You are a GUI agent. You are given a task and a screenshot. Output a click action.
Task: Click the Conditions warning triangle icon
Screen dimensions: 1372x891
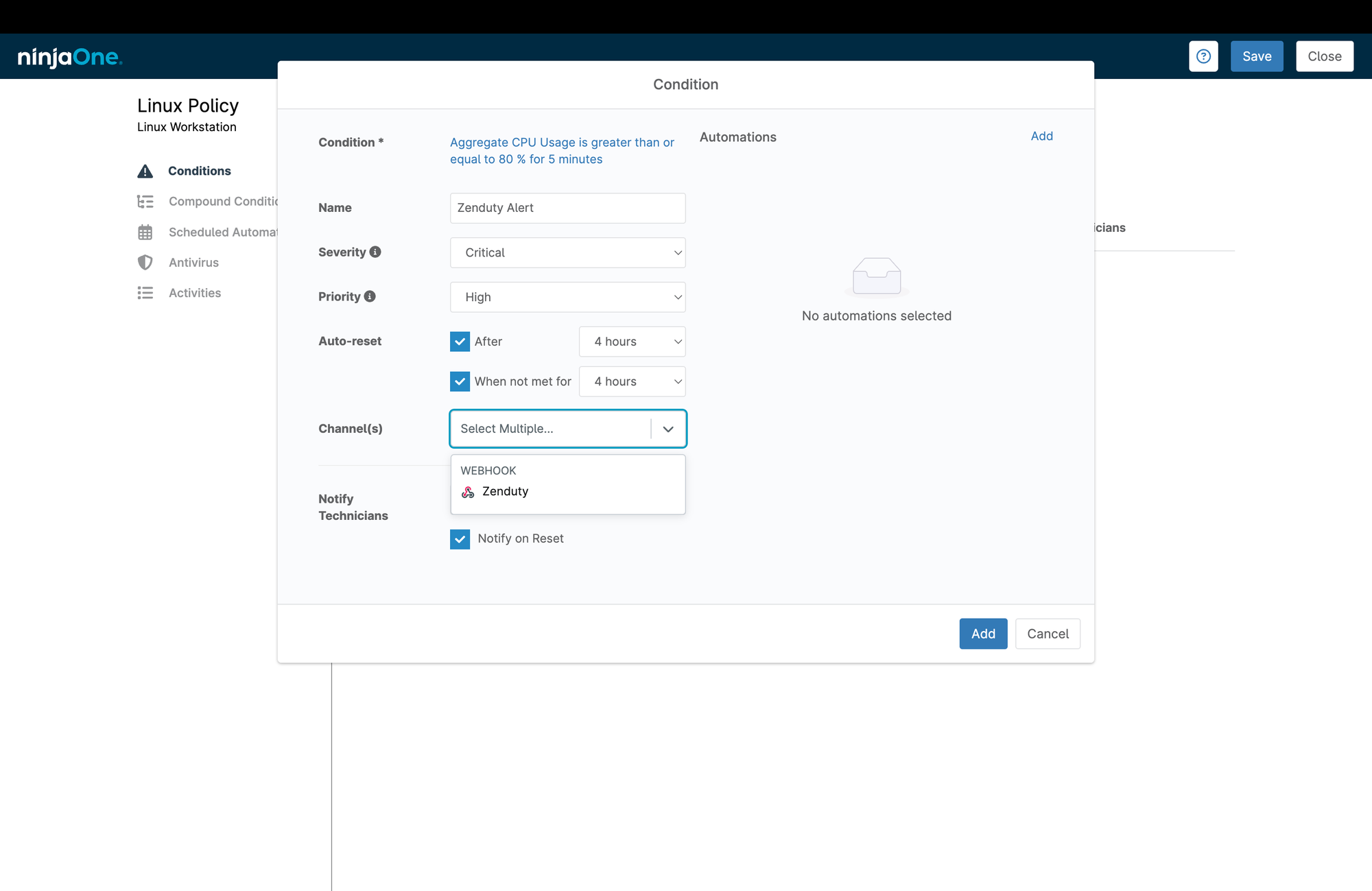[145, 171]
